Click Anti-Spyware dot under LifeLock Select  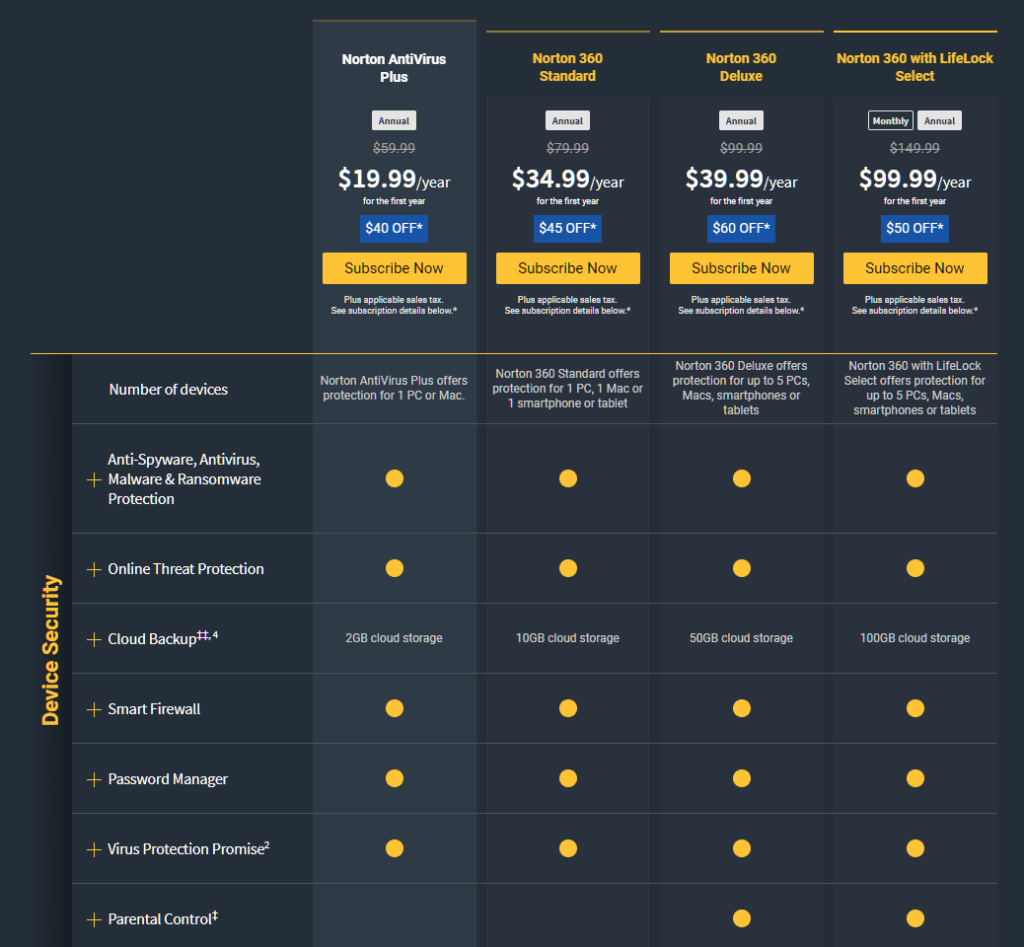916,478
